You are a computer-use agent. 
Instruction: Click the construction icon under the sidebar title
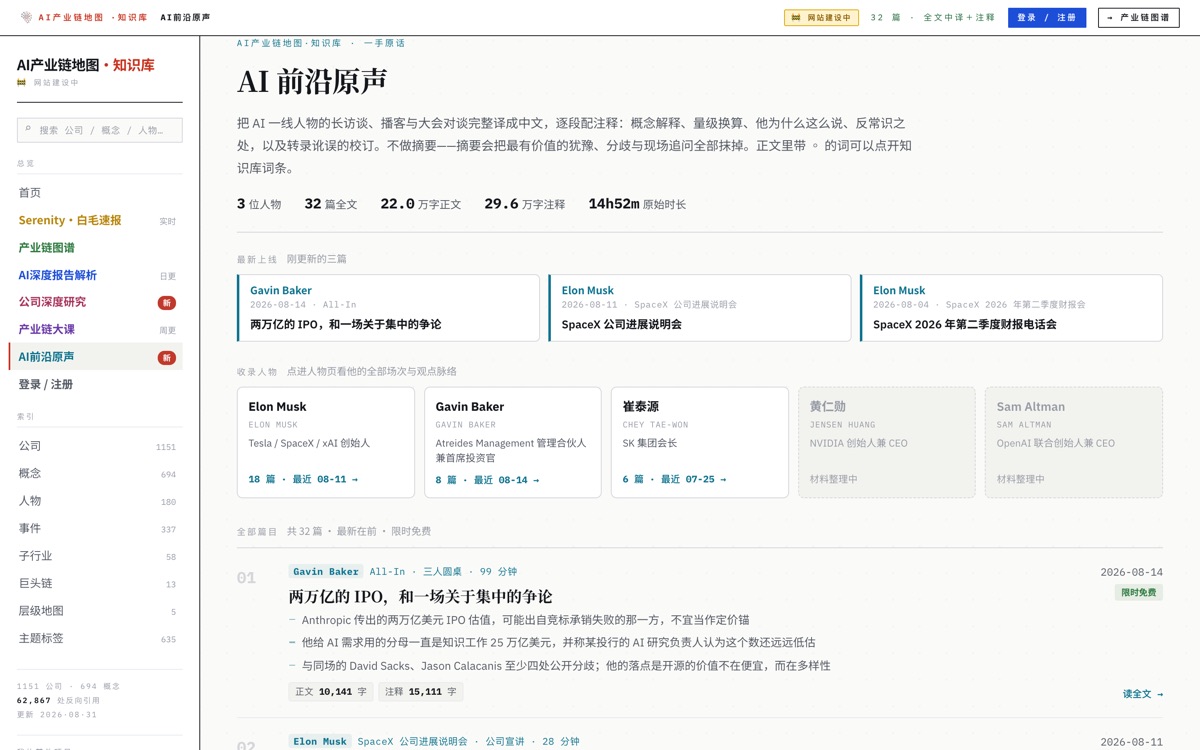pos(22,83)
